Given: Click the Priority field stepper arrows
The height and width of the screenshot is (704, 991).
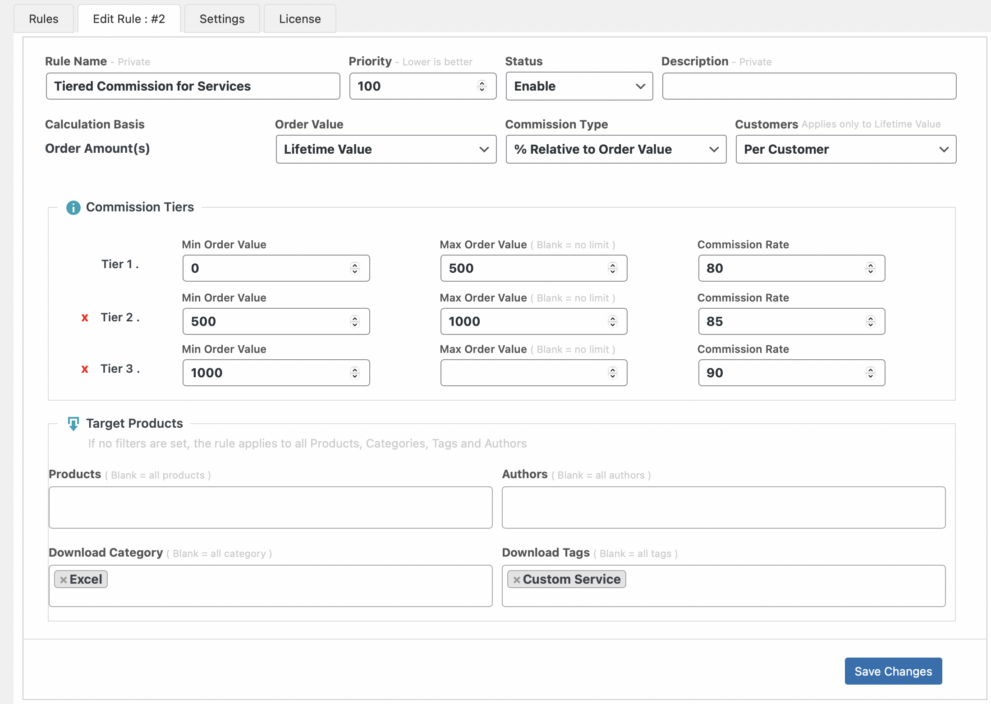Looking at the screenshot, I should (x=482, y=86).
